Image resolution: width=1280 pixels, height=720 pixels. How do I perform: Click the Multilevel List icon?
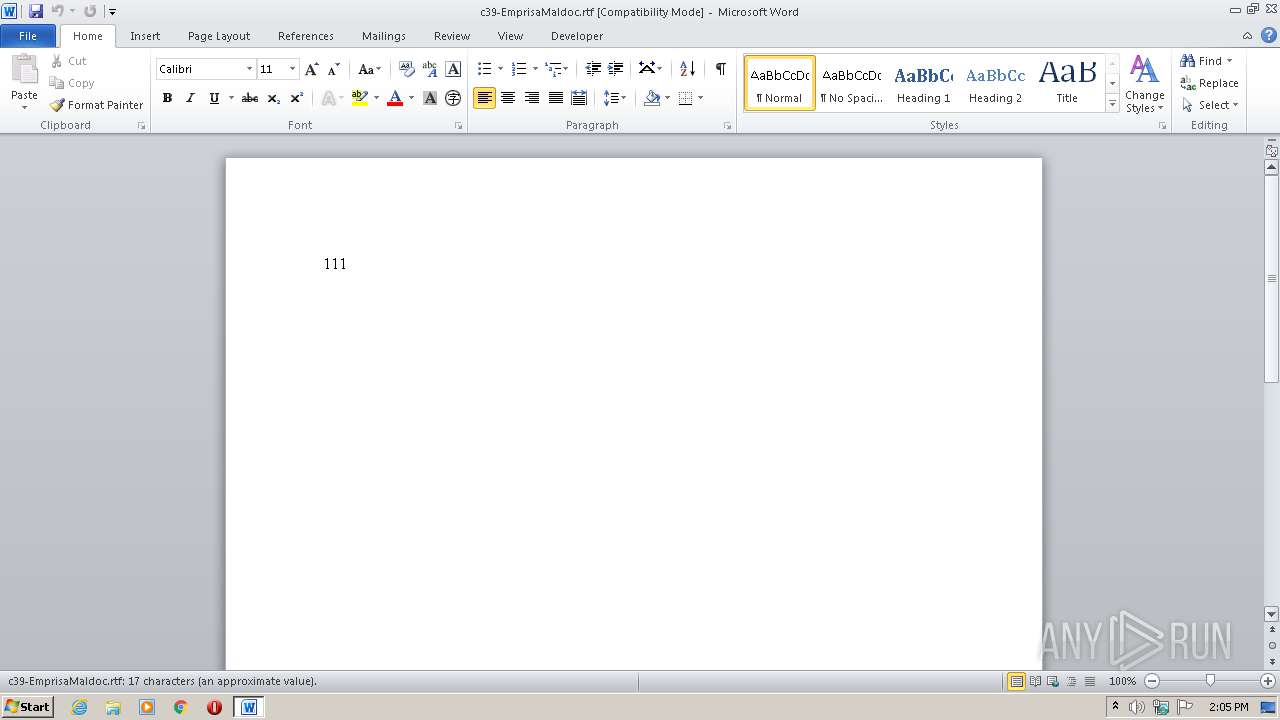click(553, 69)
